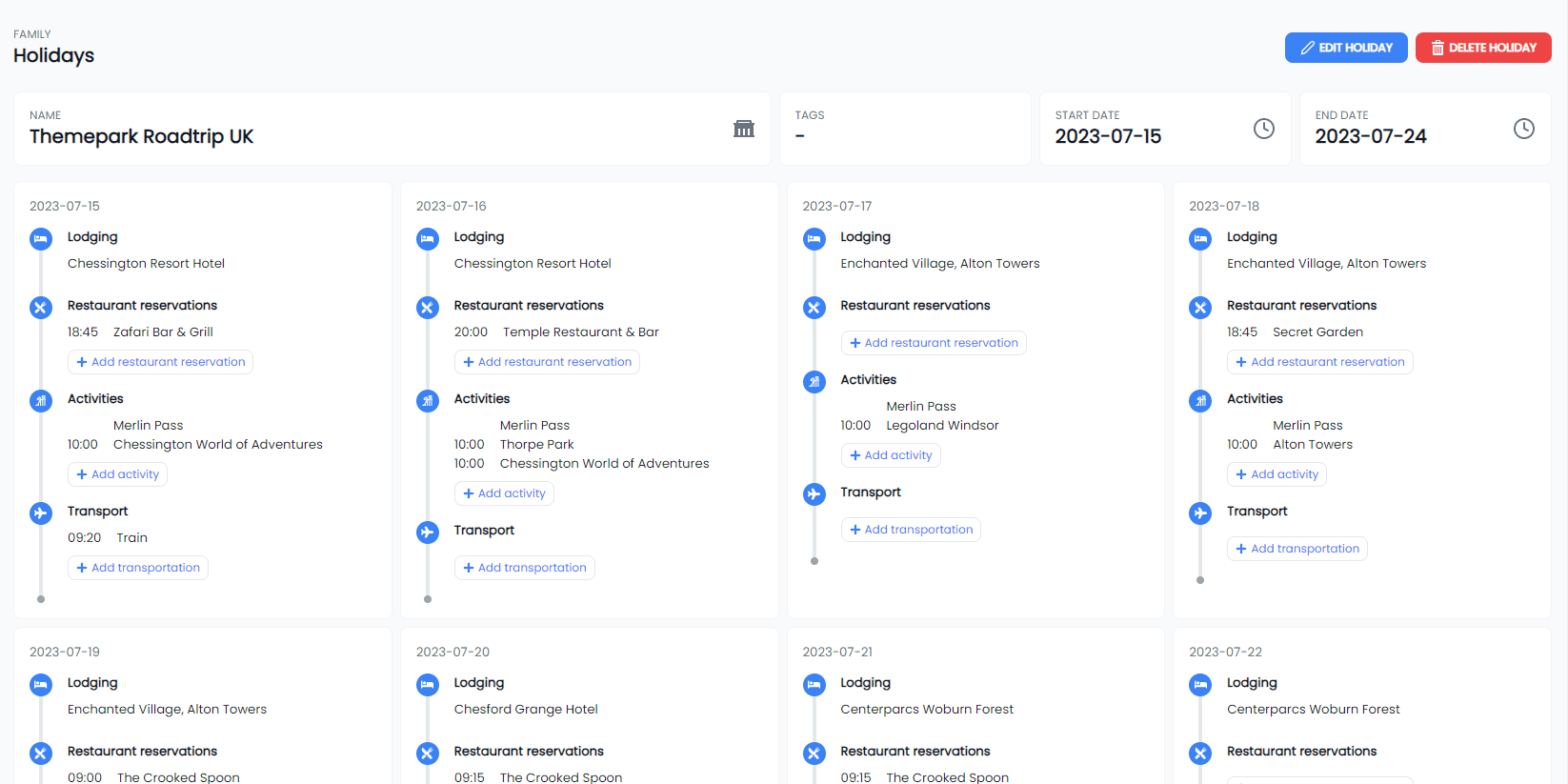Click the Lodging bed icon for 2023-07-20

(x=428, y=685)
